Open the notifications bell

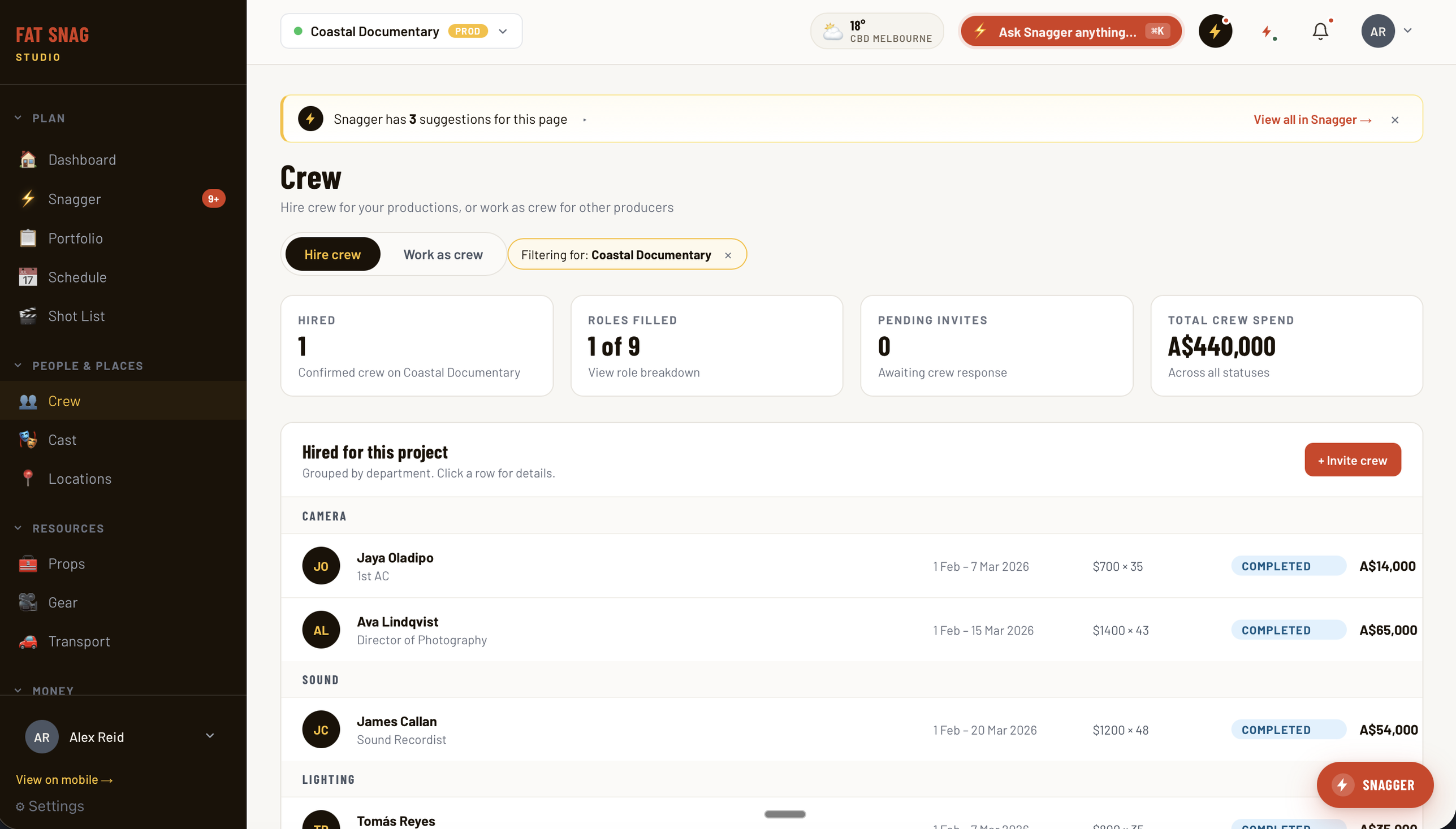[1320, 31]
